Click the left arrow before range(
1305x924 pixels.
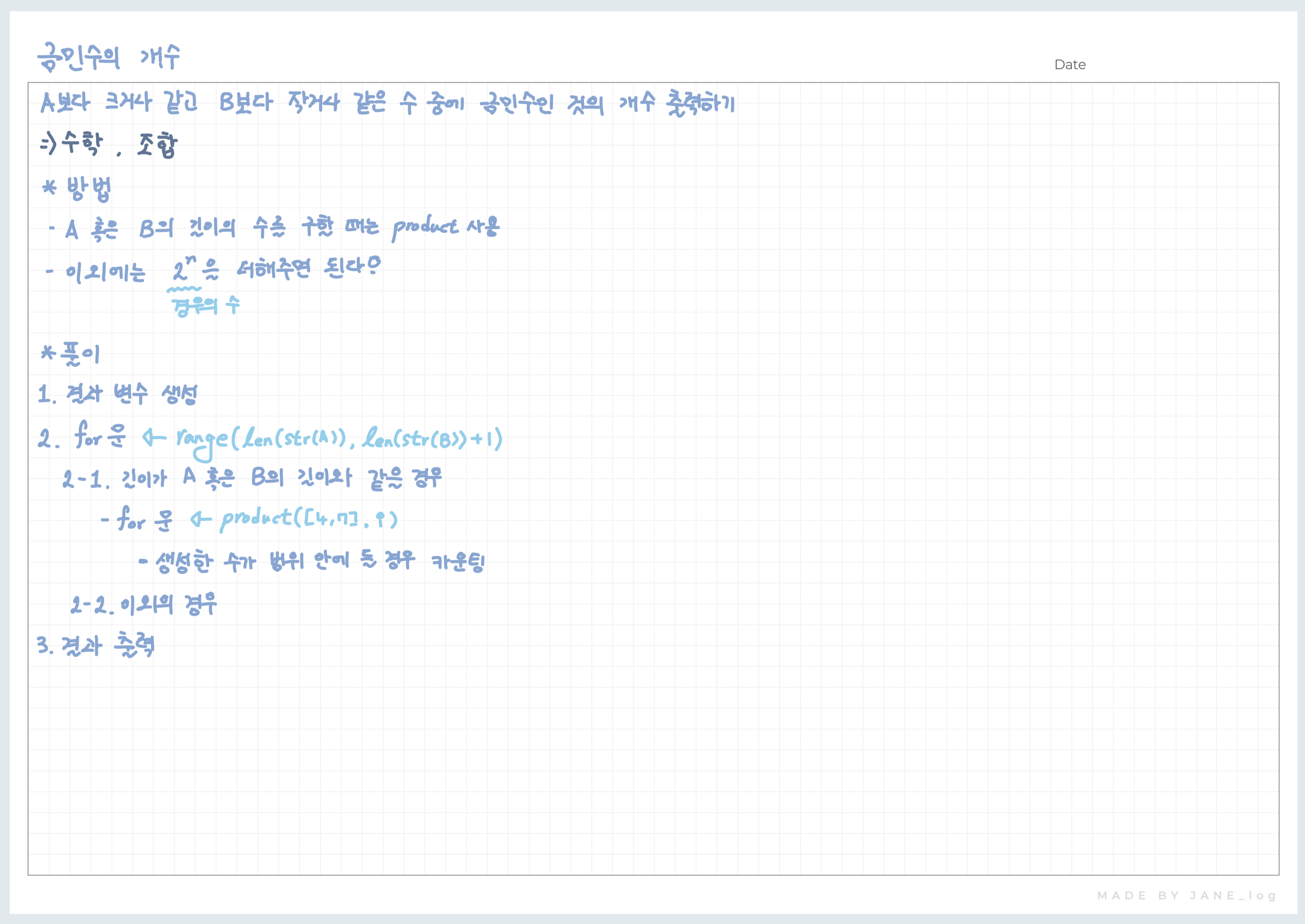pyautogui.click(x=153, y=438)
